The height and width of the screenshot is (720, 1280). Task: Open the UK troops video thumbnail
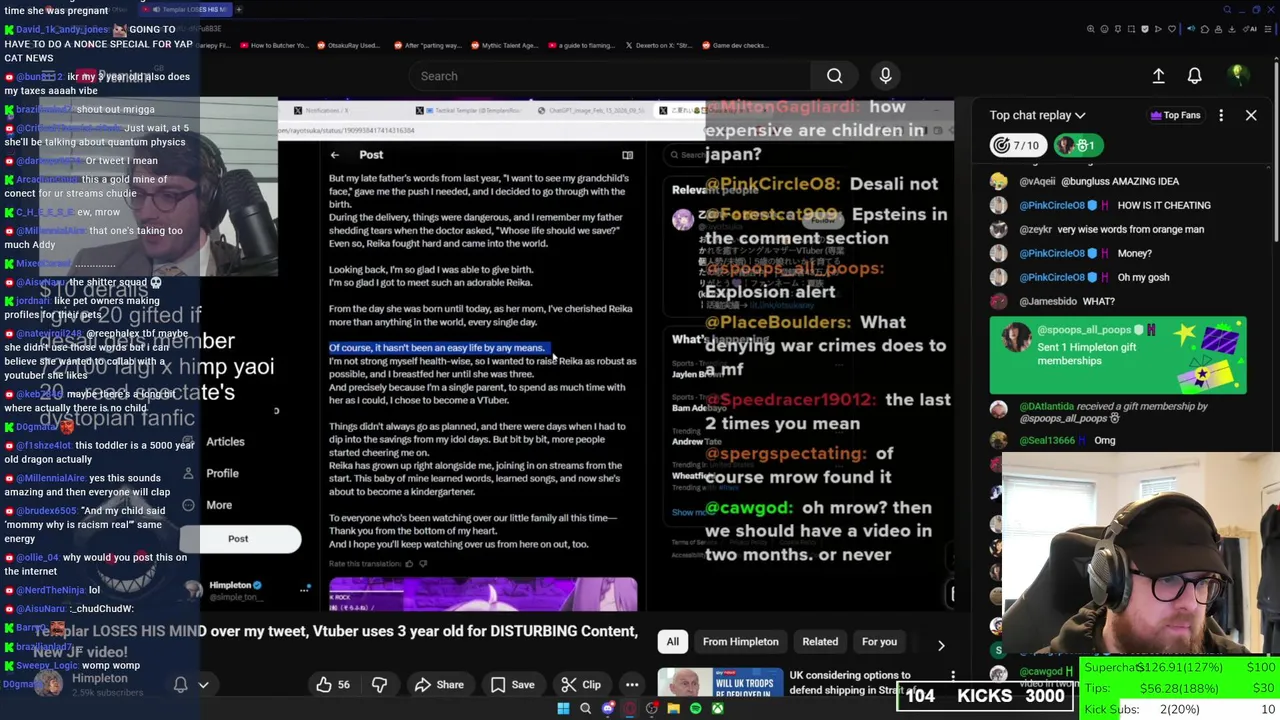click(720, 684)
